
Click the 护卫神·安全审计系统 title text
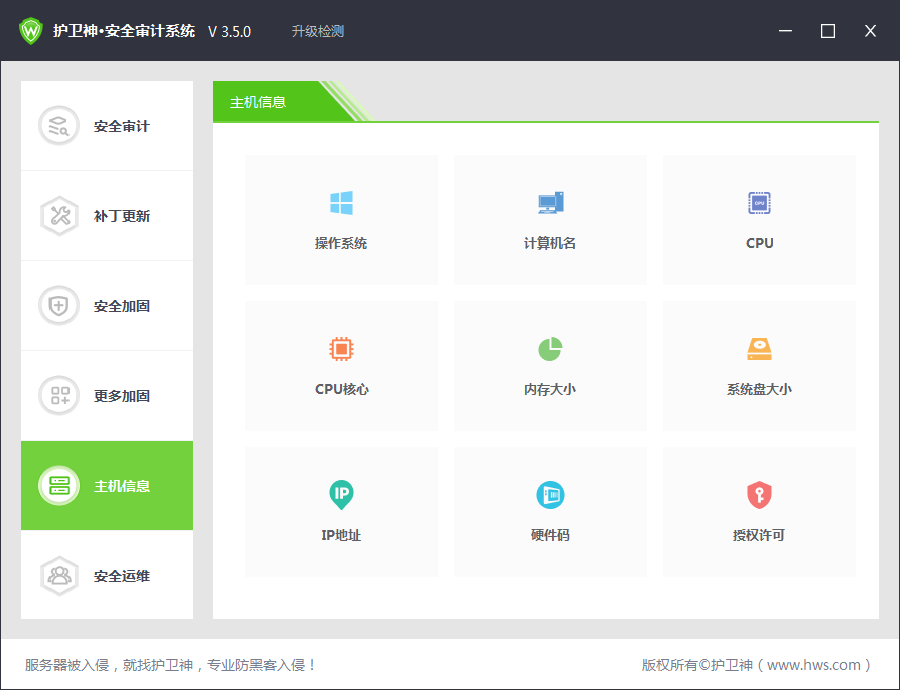point(124,31)
